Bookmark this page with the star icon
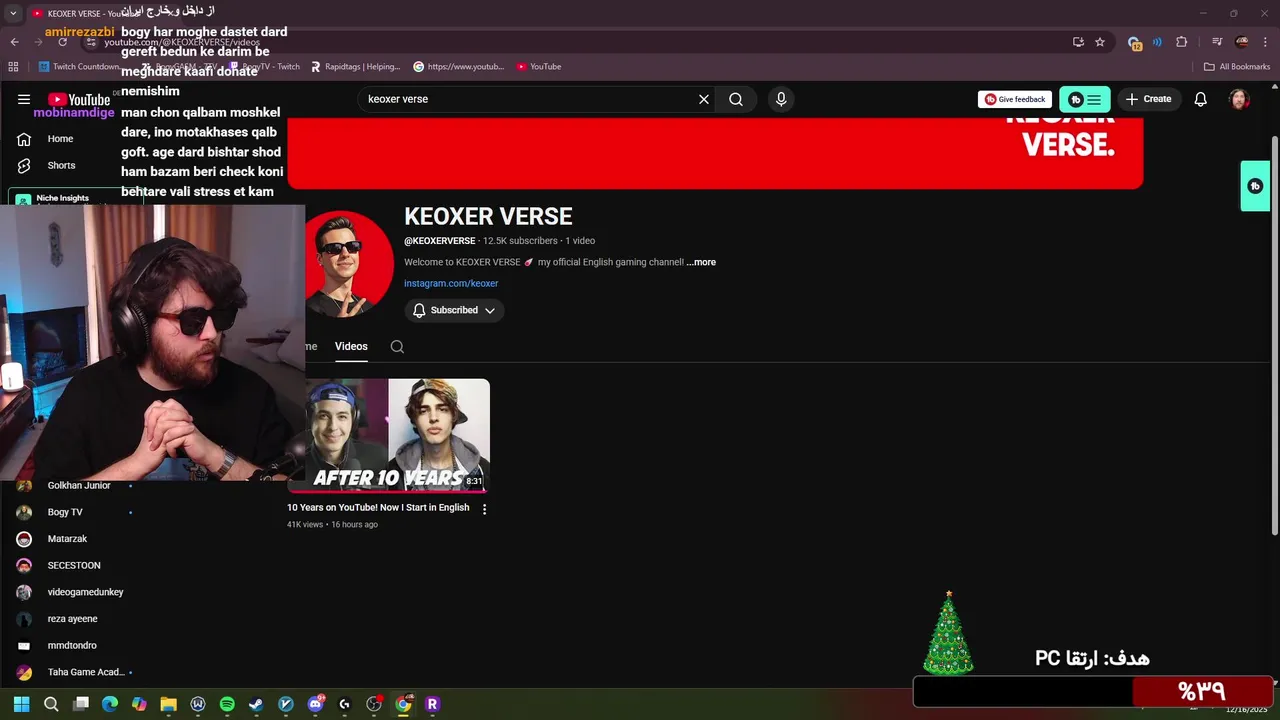The height and width of the screenshot is (720, 1280). click(1100, 42)
